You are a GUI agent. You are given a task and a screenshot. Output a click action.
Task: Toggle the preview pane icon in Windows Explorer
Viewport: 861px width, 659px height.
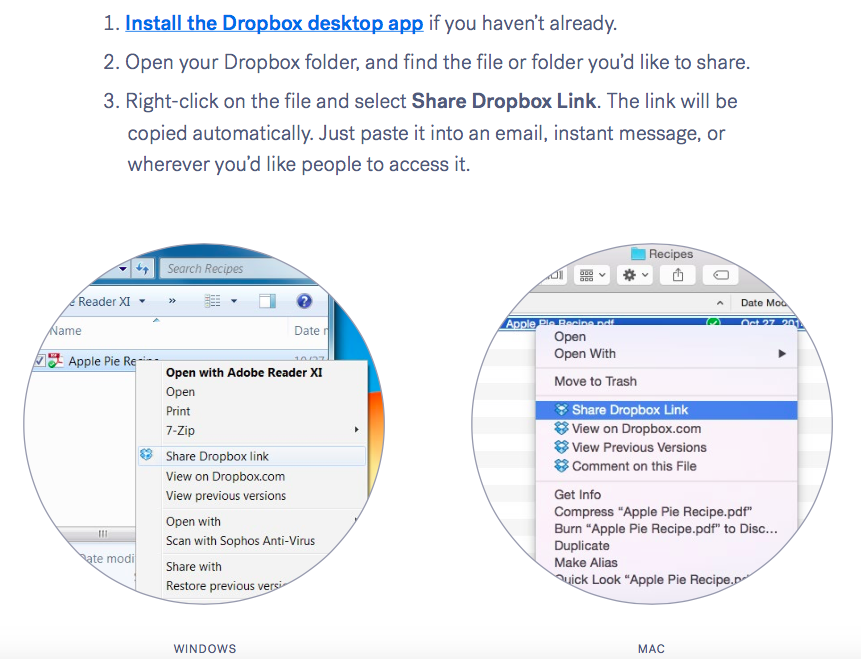[x=267, y=301]
